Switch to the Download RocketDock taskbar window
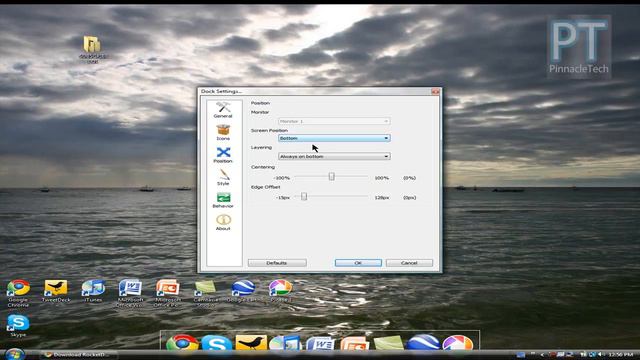The height and width of the screenshot is (360, 640). tap(79, 355)
